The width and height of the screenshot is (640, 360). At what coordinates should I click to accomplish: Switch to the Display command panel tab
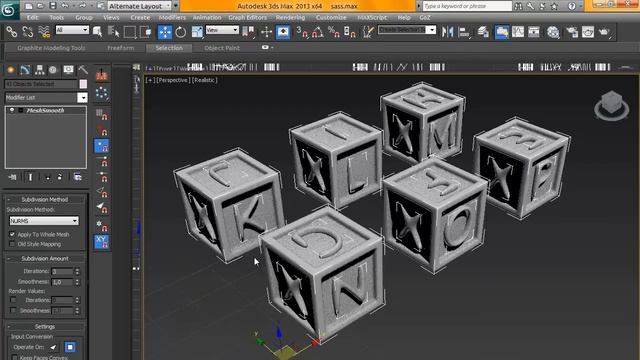point(68,70)
